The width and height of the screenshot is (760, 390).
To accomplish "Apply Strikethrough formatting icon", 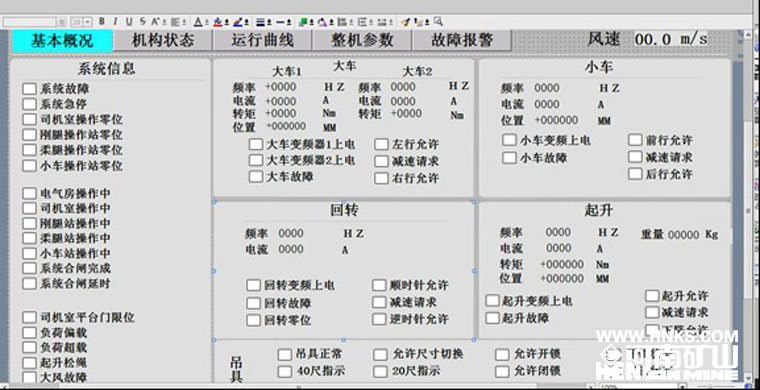I will [142, 21].
